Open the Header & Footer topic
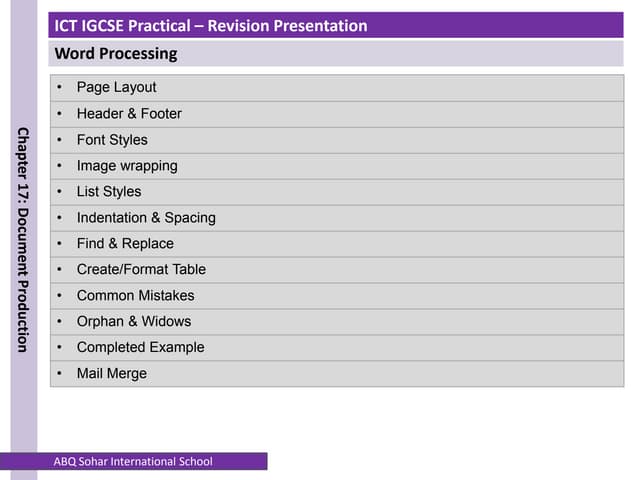 pyautogui.click(x=129, y=114)
